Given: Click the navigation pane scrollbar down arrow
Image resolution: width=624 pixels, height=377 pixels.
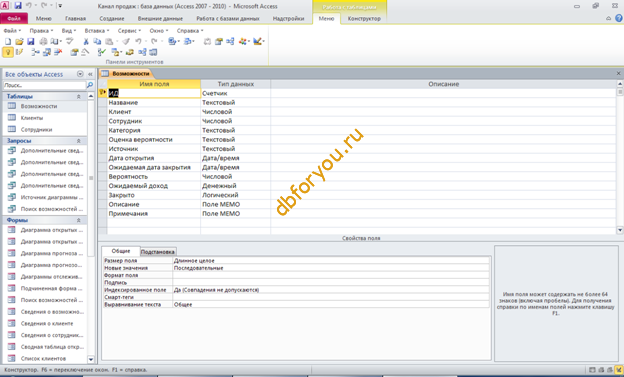Looking at the screenshot, I should pyautogui.click(x=91, y=359).
